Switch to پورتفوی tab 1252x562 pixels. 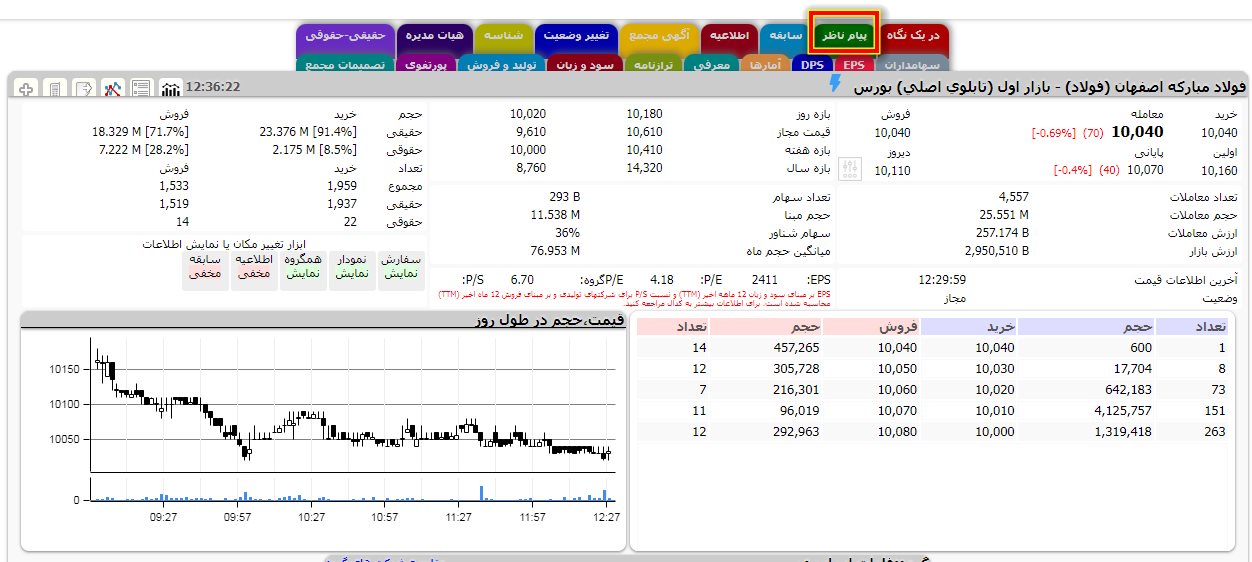(428, 65)
